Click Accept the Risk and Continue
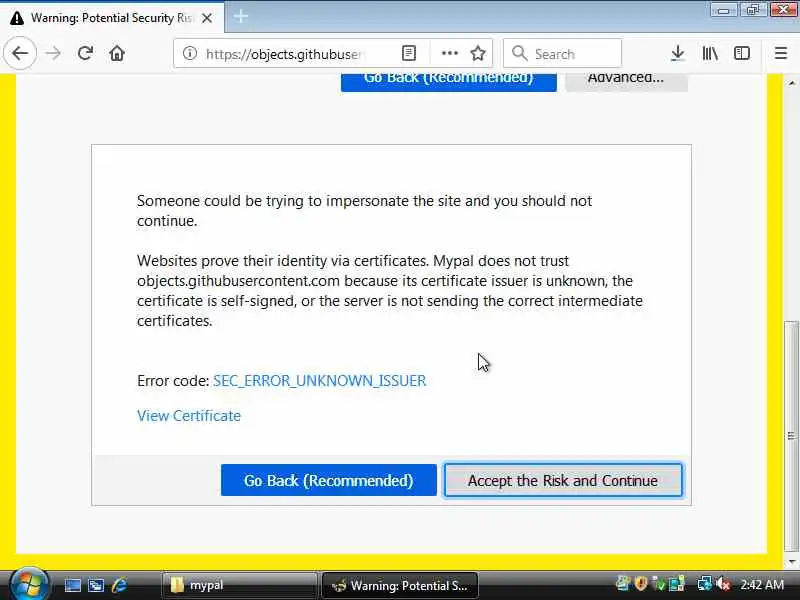800x600 pixels. (x=563, y=480)
